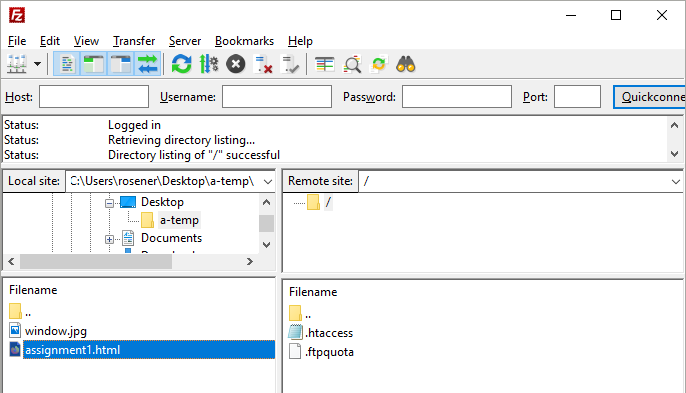Image resolution: width=686 pixels, height=393 pixels.
Task: Select the root folder in remote tree
Action: 328,202
